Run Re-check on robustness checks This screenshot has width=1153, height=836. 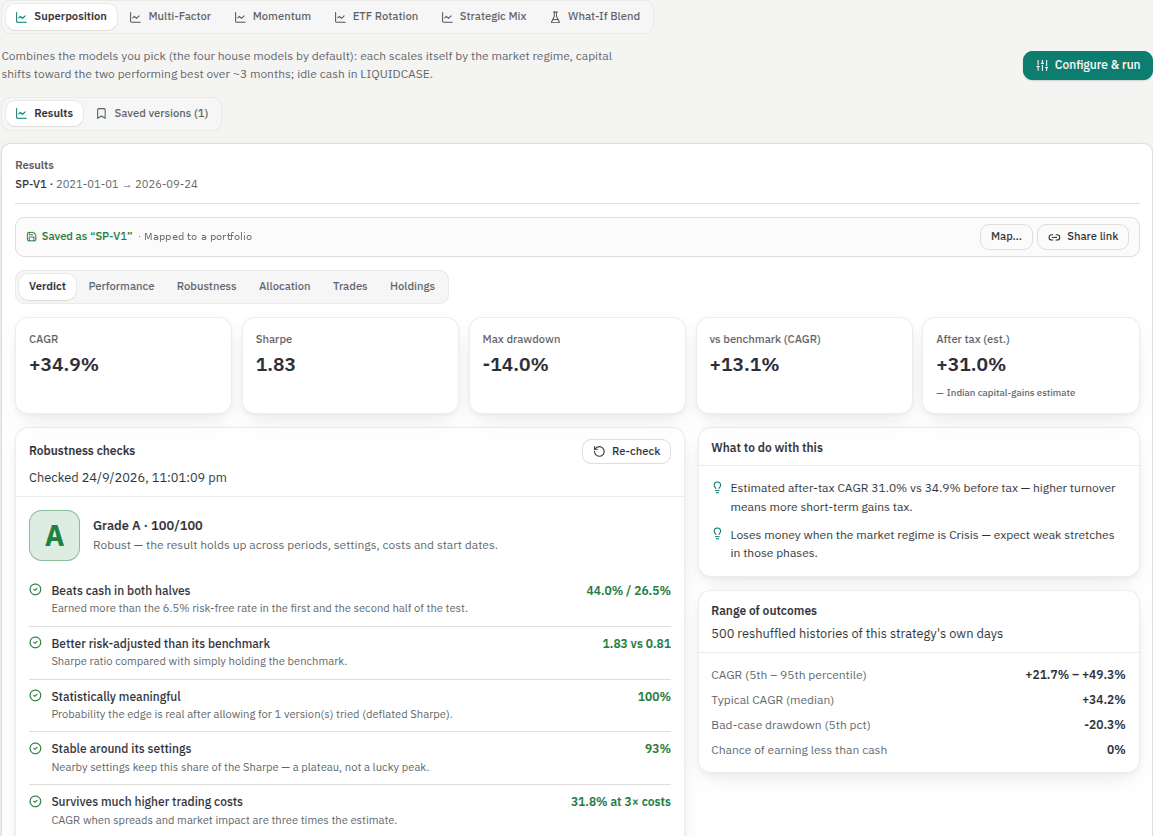pyautogui.click(x=627, y=451)
